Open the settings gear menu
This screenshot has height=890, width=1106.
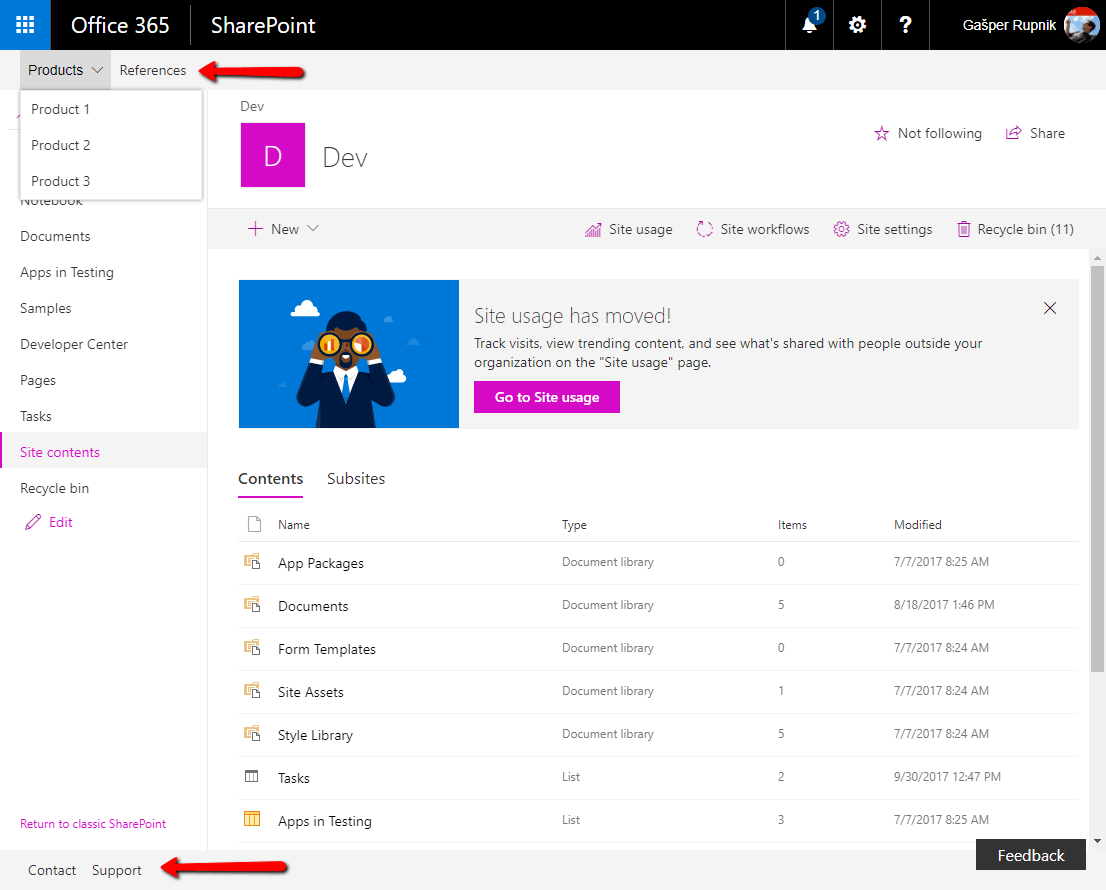[x=857, y=25]
